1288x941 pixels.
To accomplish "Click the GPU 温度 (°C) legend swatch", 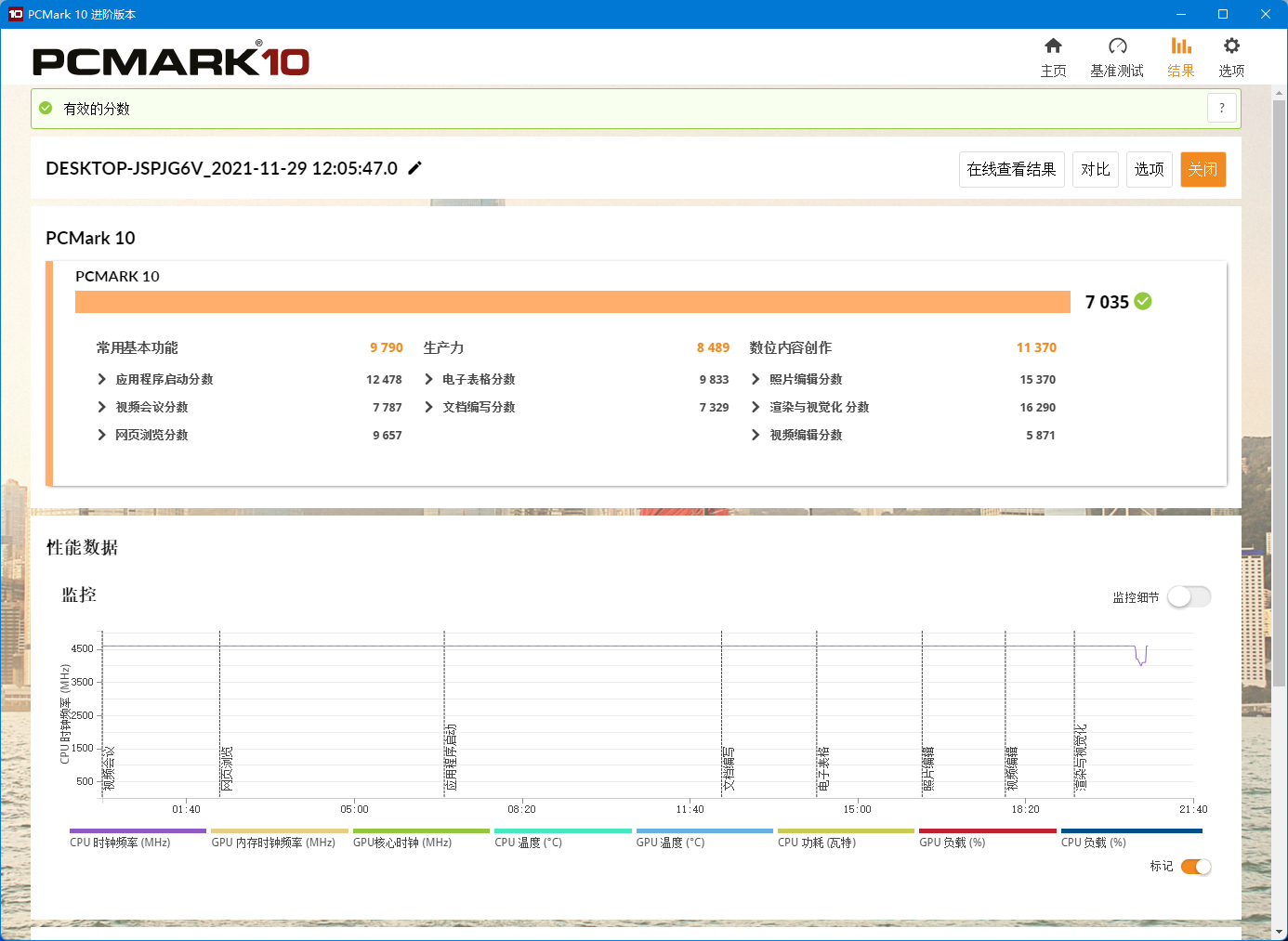I will (x=704, y=830).
